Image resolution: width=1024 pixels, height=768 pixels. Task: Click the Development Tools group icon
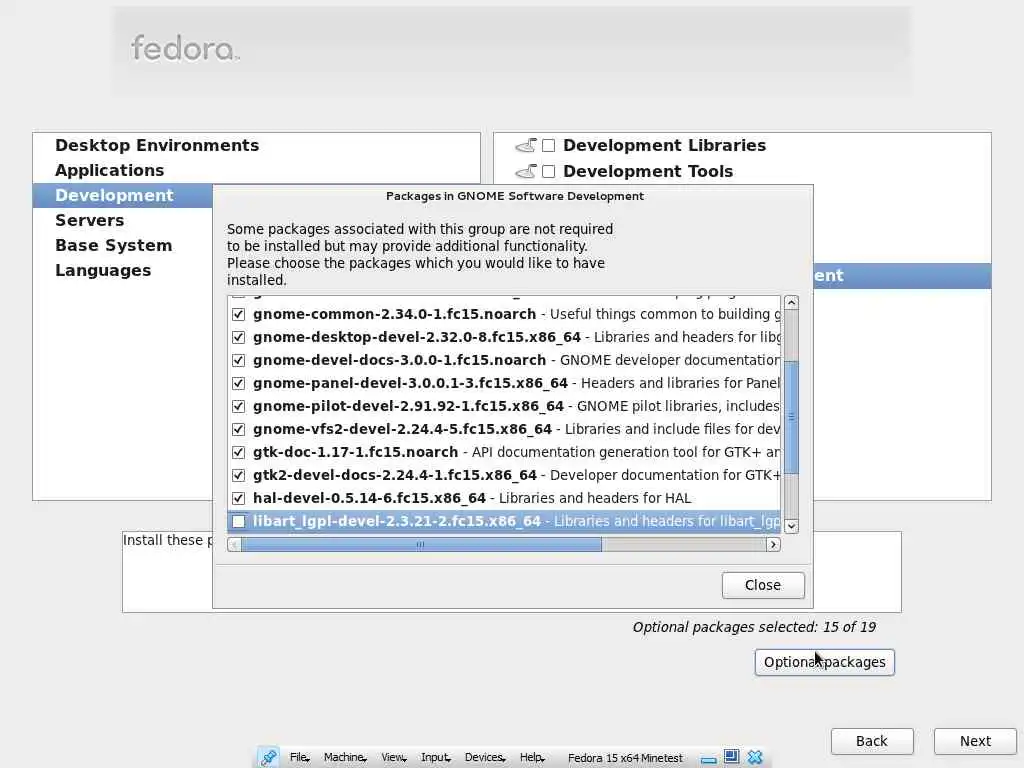[x=526, y=171]
